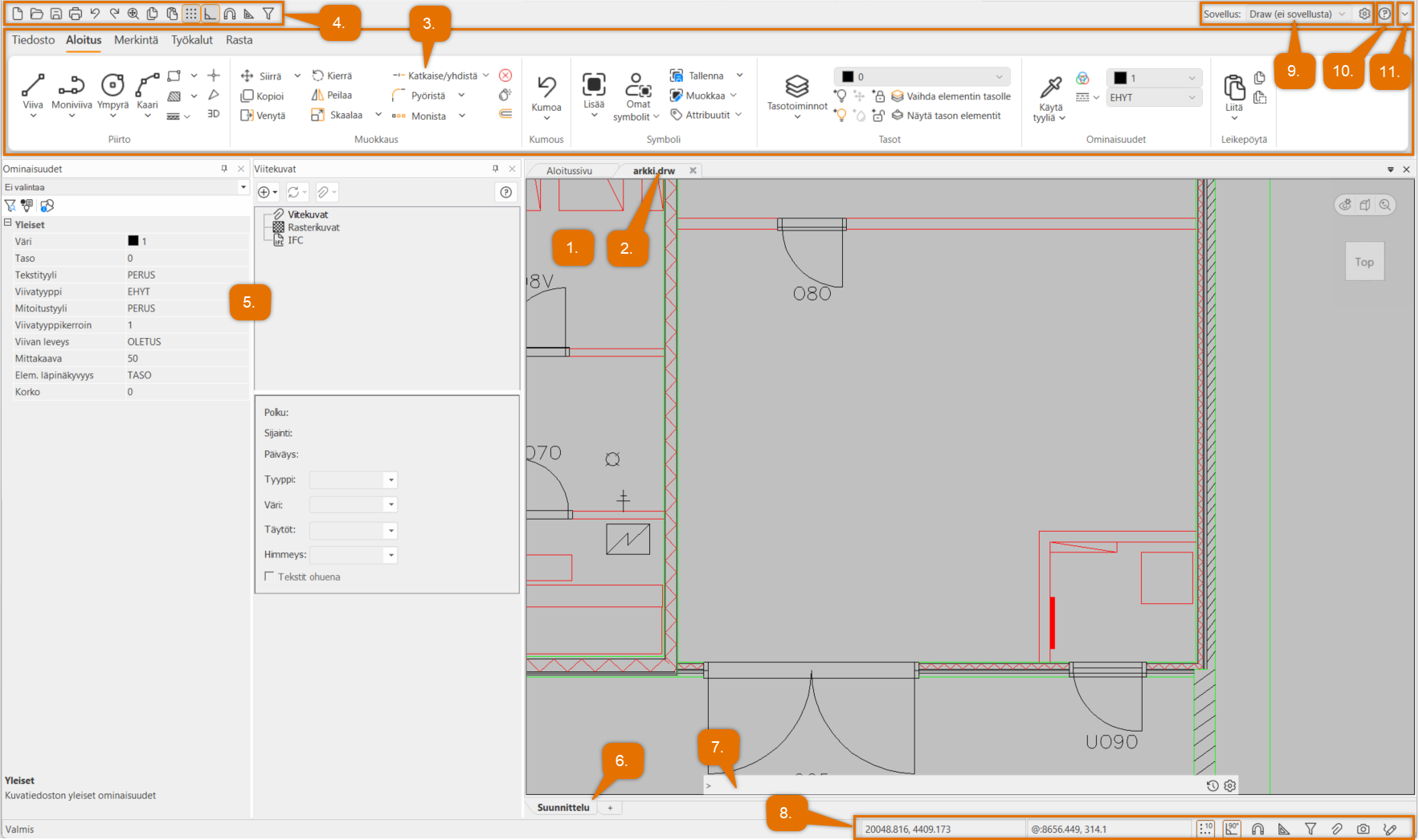
Task: Click the Peilaa mirror tool
Action: [332, 96]
